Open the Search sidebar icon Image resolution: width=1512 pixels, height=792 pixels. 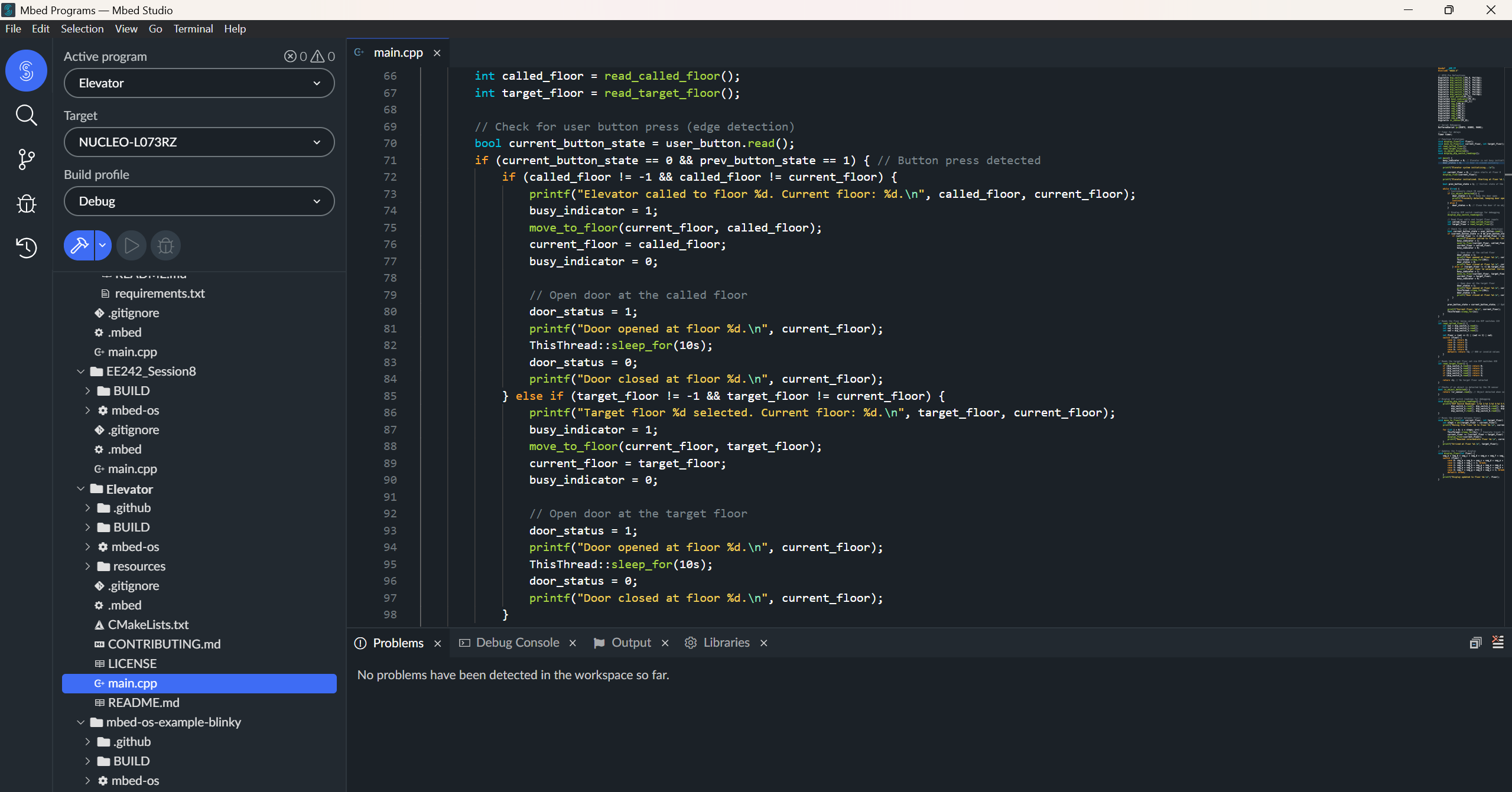pos(26,115)
